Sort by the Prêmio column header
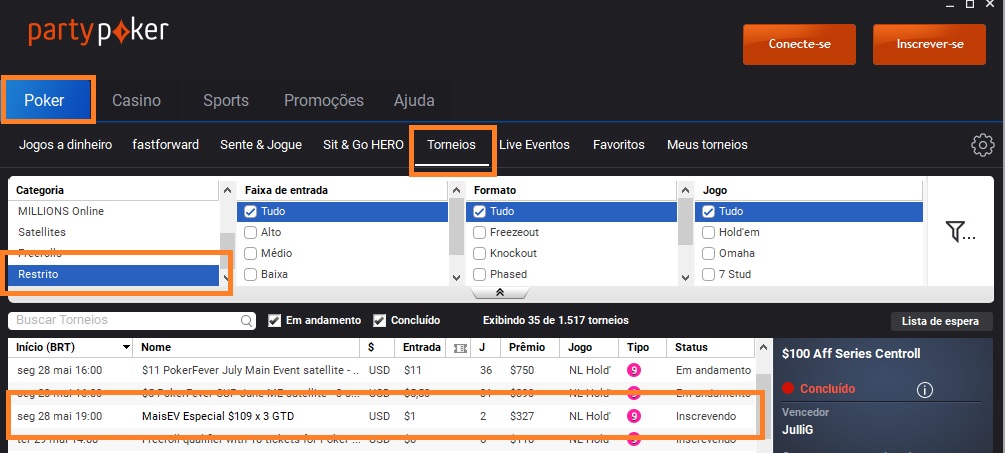This screenshot has height=453, width=1005. click(x=530, y=347)
